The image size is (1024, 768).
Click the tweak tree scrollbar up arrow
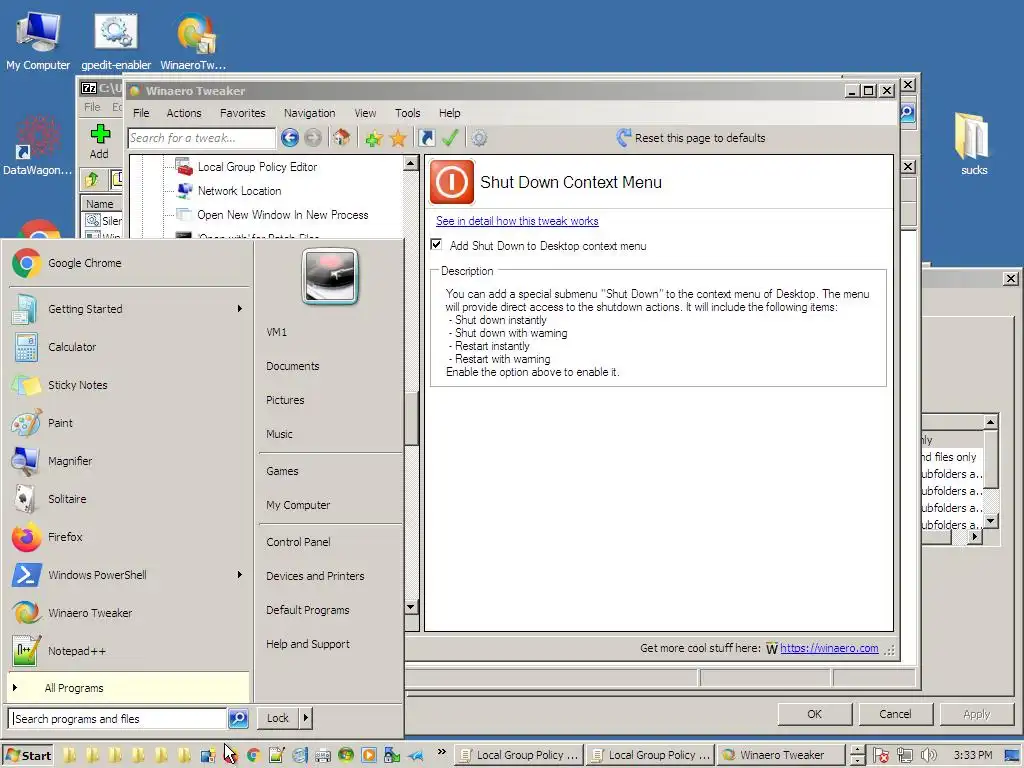[411, 163]
